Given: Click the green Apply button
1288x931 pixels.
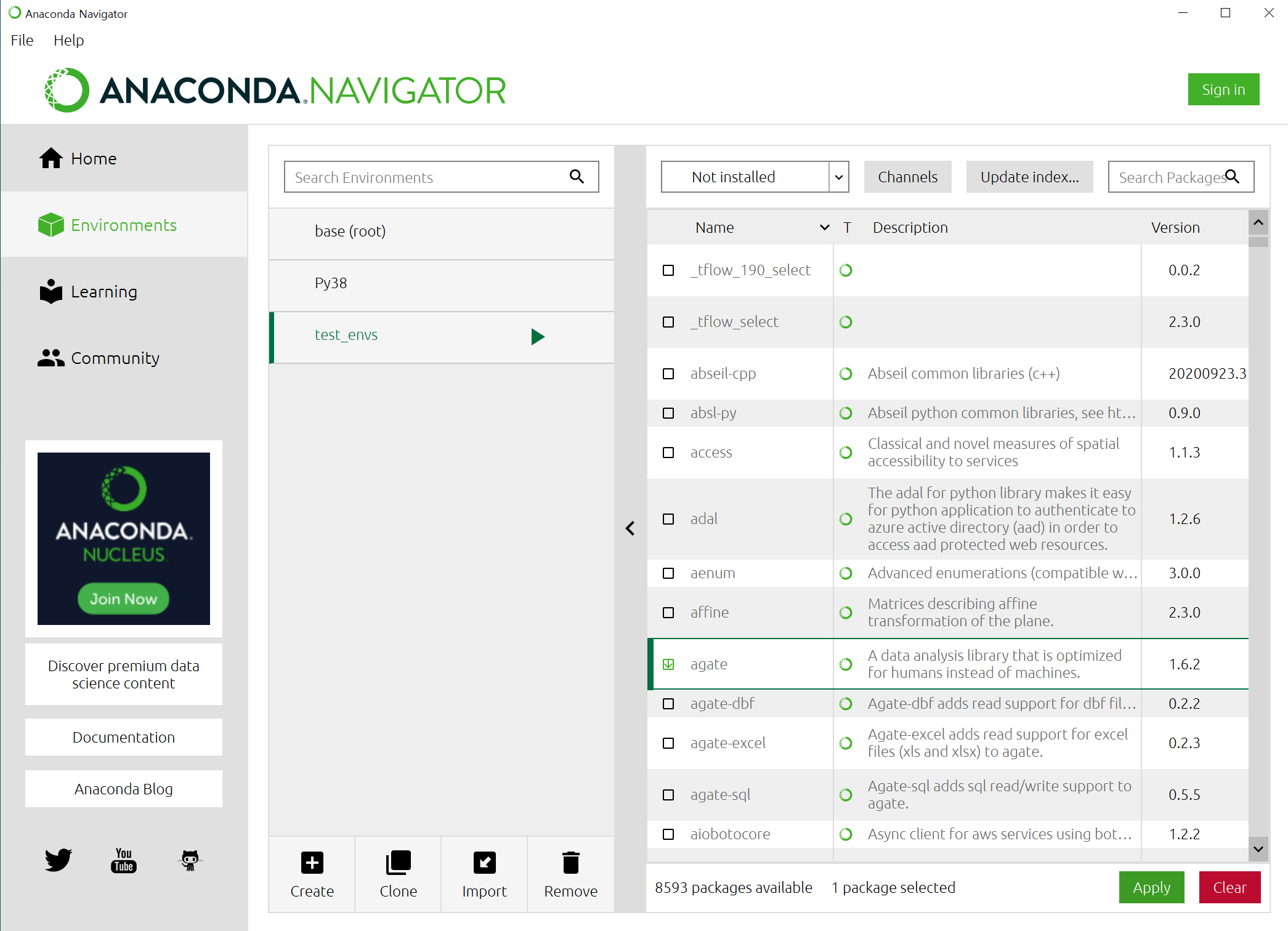Looking at the screenshot, I should (x=1151, y=887).
